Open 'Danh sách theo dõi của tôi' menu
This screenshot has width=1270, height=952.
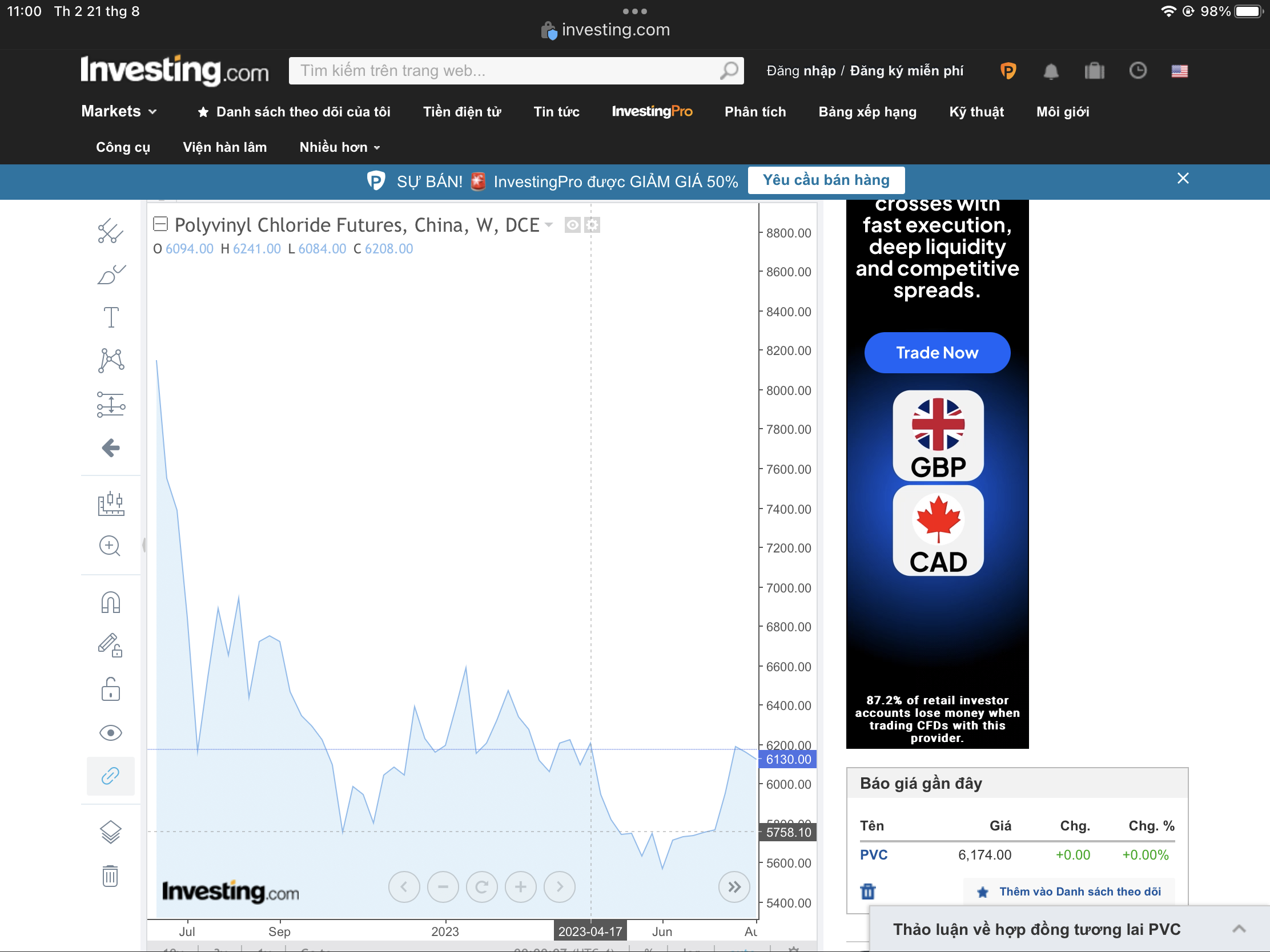294,112
